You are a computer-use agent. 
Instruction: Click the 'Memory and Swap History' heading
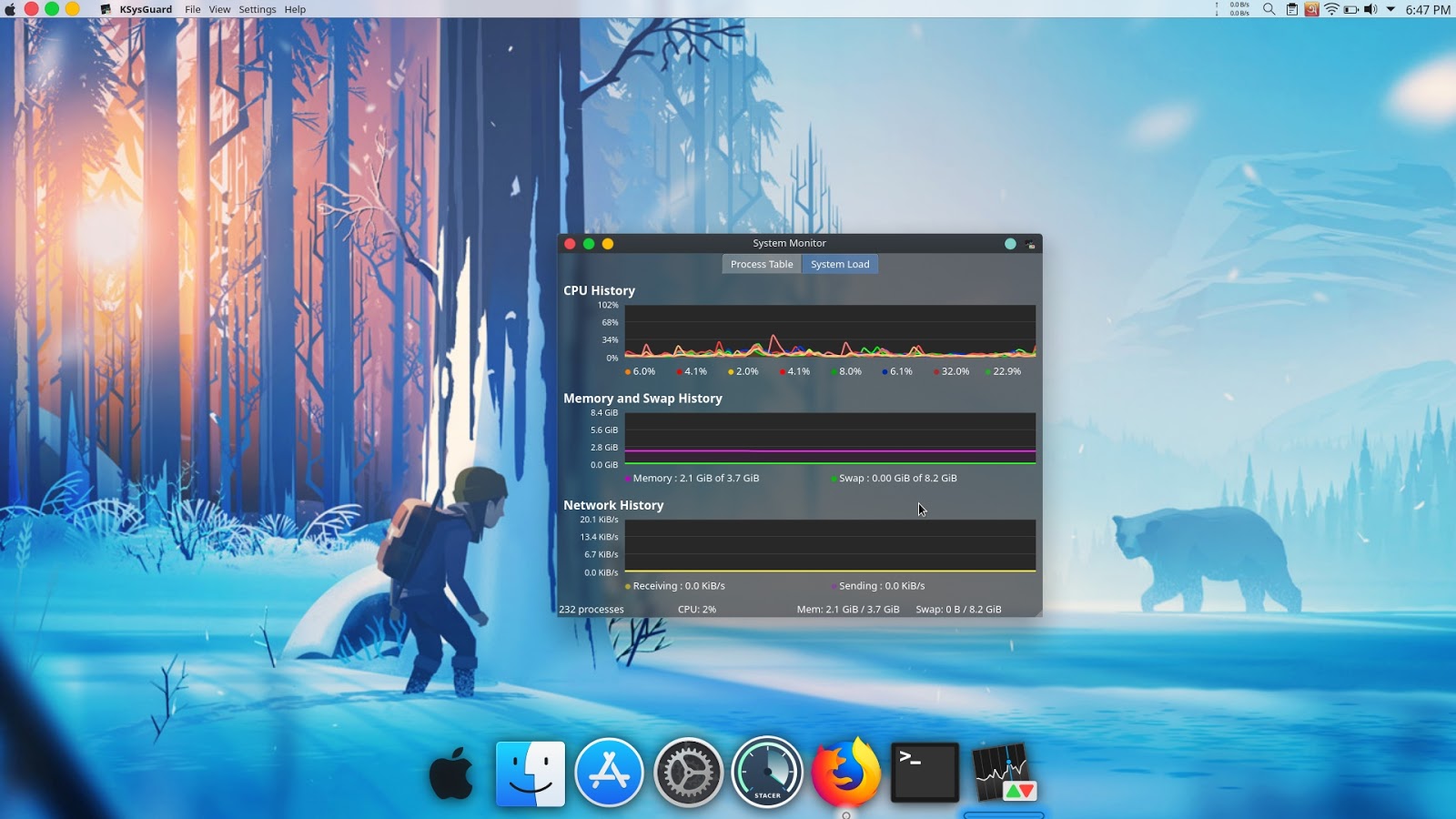642,398
